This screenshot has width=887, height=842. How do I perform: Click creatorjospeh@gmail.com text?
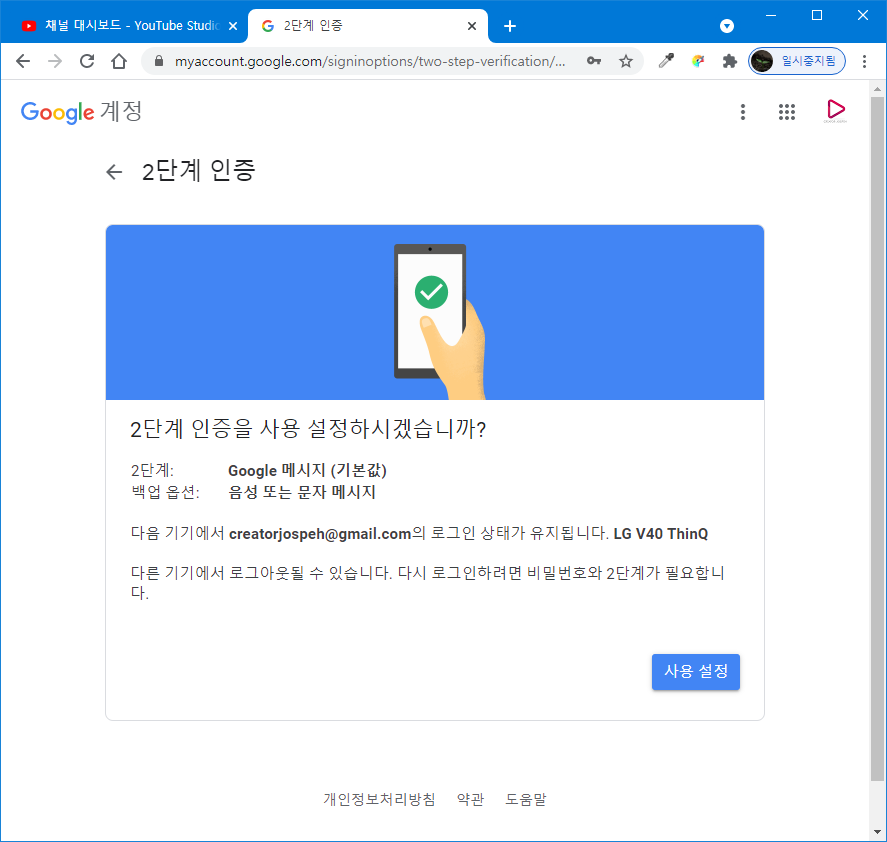point(320,534)
